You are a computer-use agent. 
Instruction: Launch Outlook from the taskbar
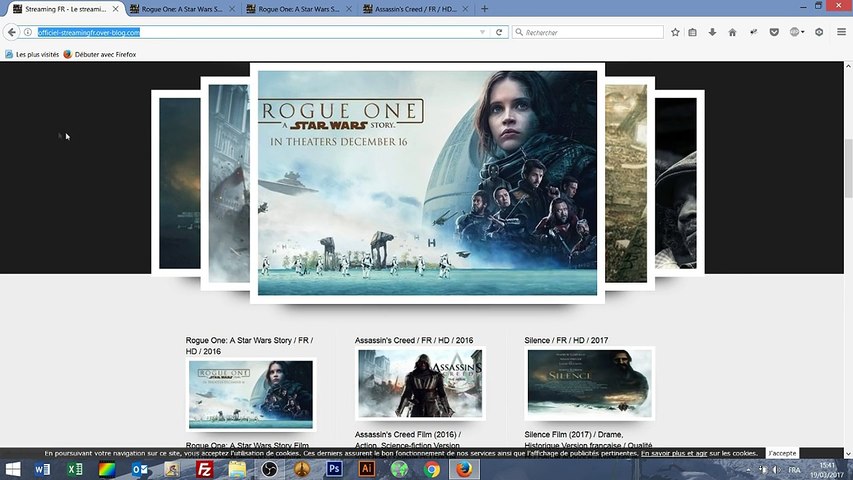point(140,469)
